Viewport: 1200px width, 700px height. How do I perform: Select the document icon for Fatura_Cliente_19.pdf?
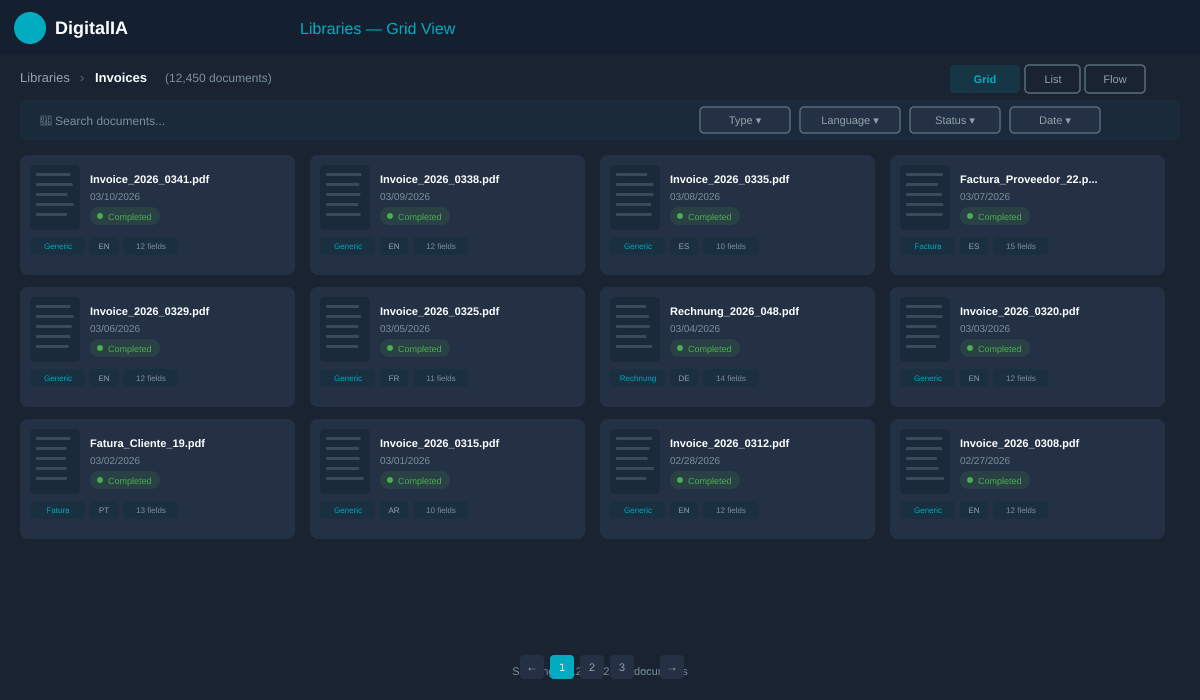[x=54, y=460]
